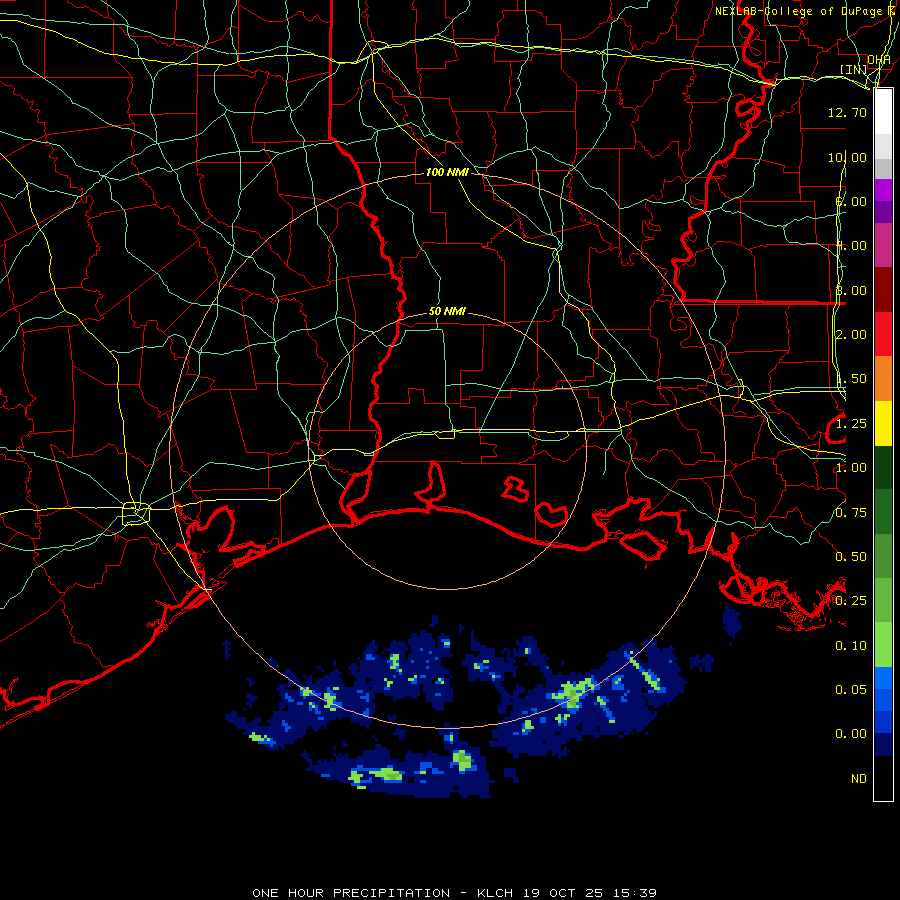Select the darkest green legend segment below 1.00
The image size is (900, 900).
coord(883,467)
